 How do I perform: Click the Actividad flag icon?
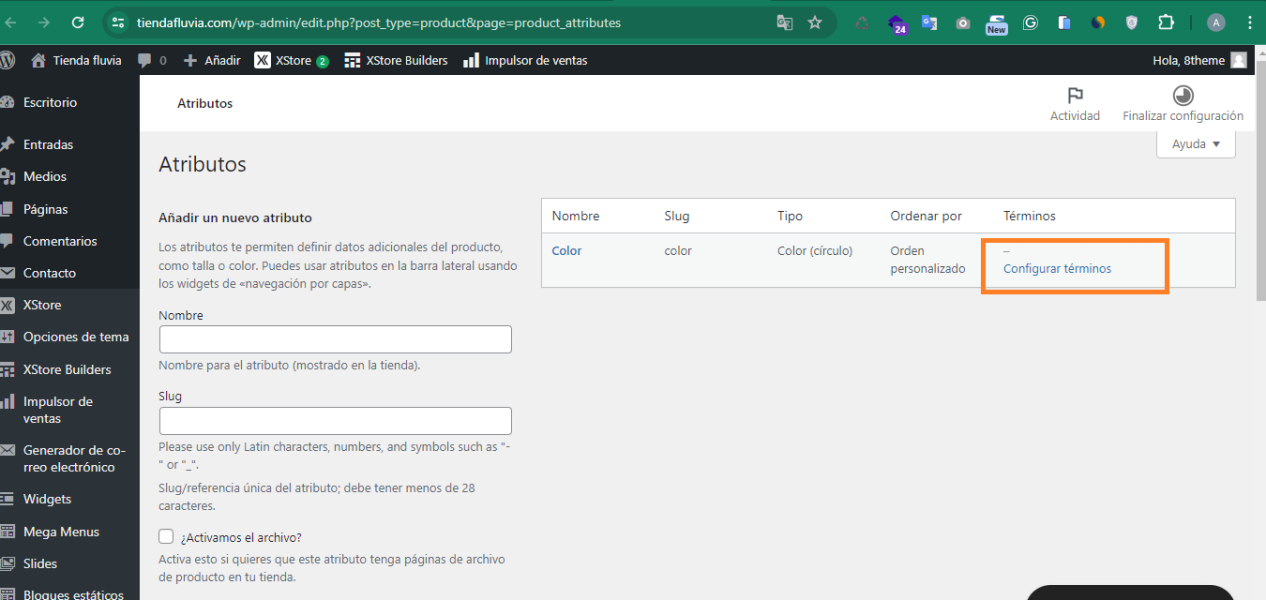[x=1075, y=96]
